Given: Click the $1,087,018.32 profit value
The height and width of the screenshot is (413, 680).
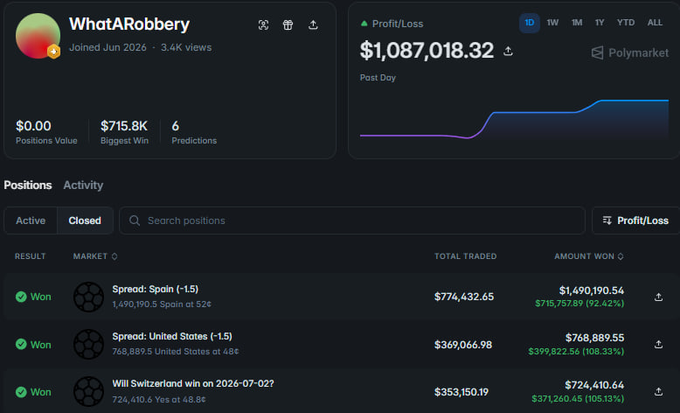Looking at the screenshot, I should click(x=427, y=51).
